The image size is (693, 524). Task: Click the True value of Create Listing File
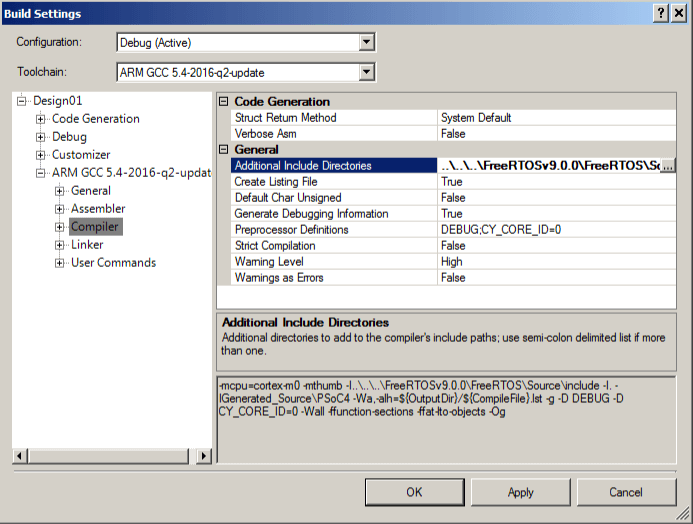pos(556,182)
